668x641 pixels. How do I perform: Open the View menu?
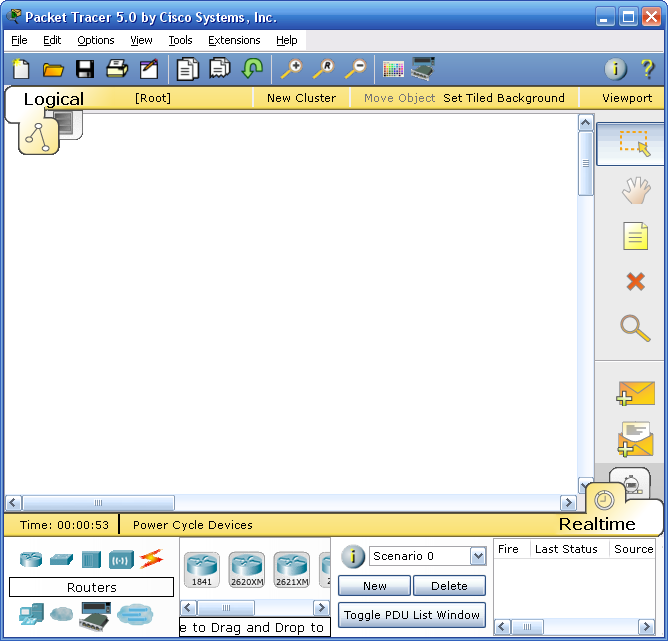pyautogui.click(x=141, y=40)
